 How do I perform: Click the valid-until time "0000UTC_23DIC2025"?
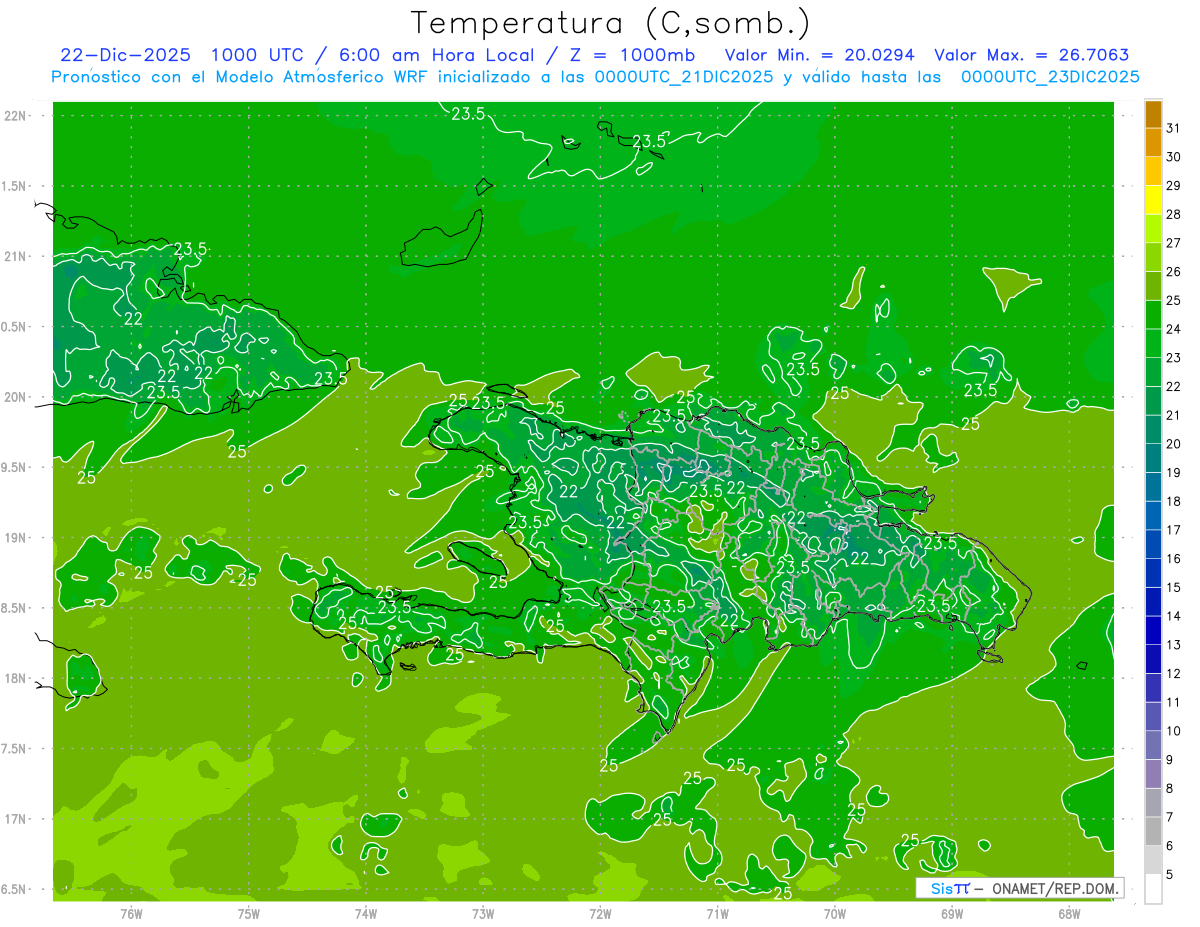1050,77
